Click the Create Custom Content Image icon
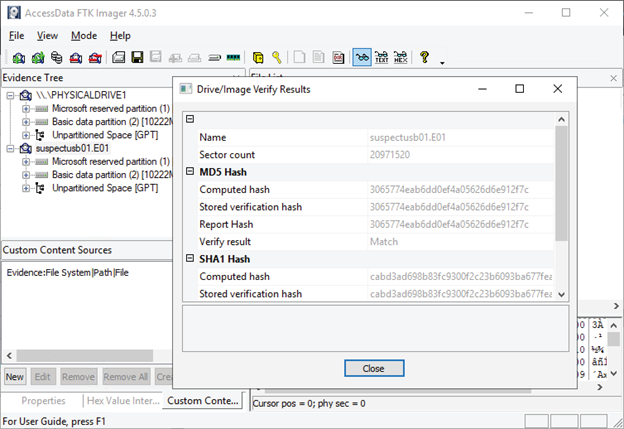The image size is (624, 429). point(194,58)
